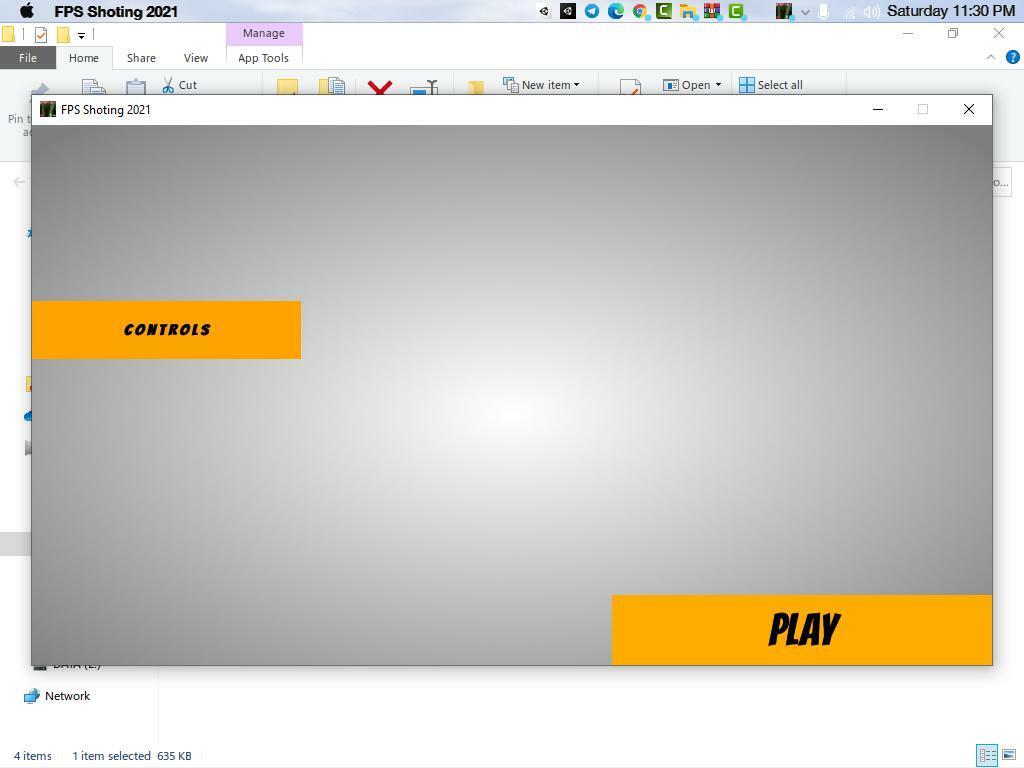Click the Telegram icon in the menu bar

(592, 11)
